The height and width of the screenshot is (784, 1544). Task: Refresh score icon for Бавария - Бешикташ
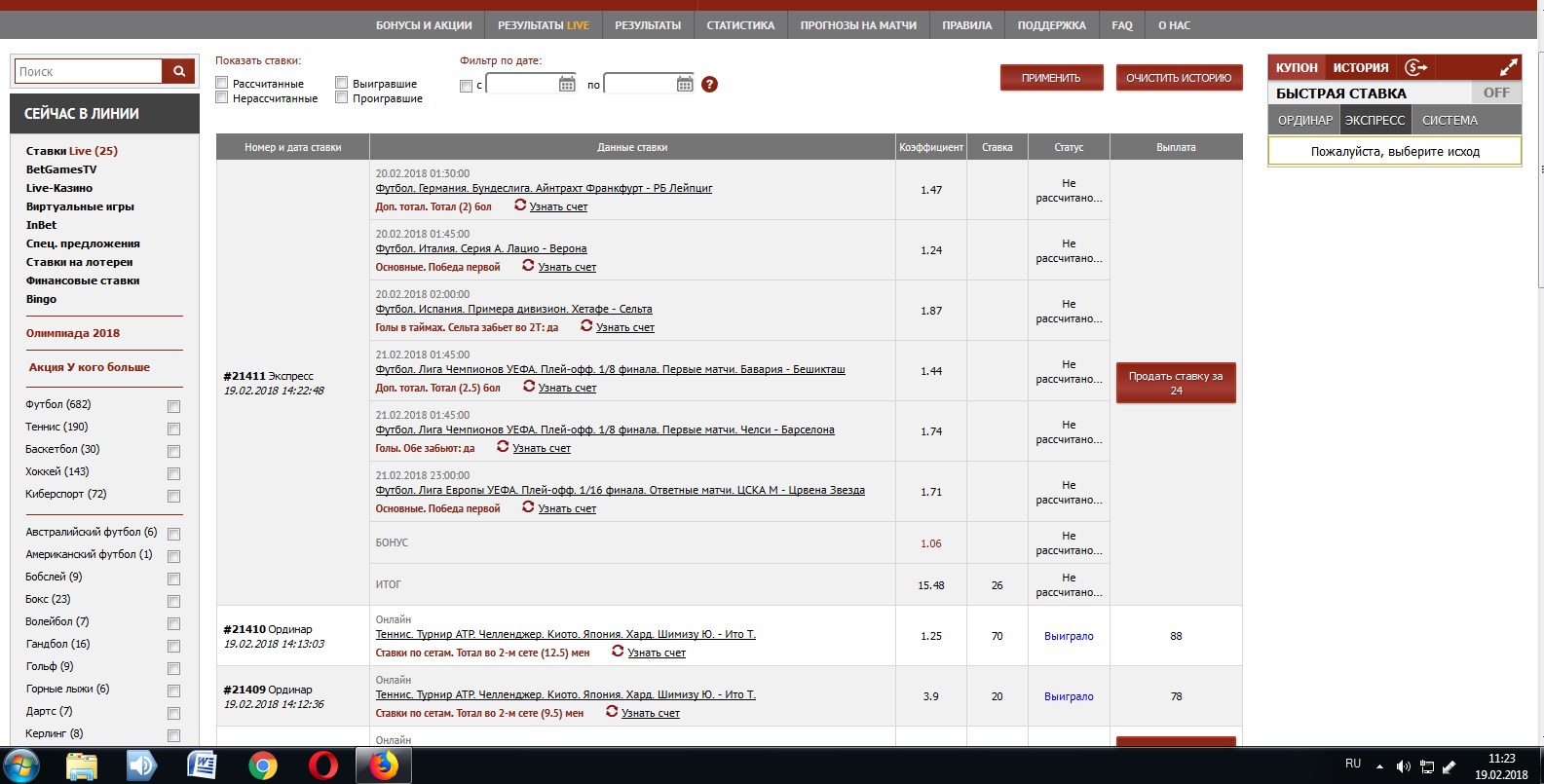coord(529,387)
